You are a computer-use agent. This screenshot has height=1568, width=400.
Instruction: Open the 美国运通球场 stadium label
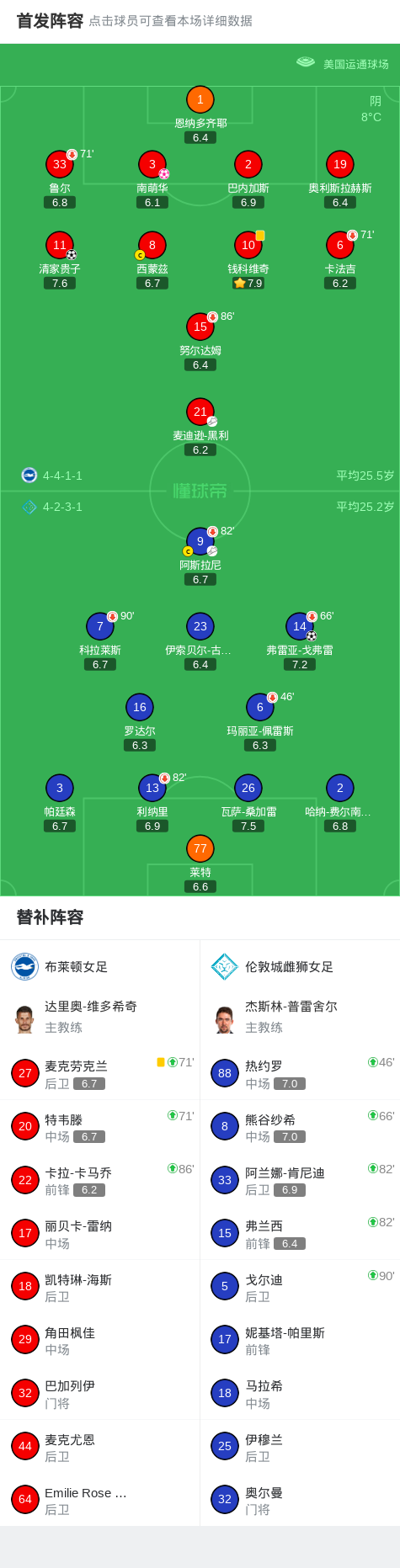356,64
